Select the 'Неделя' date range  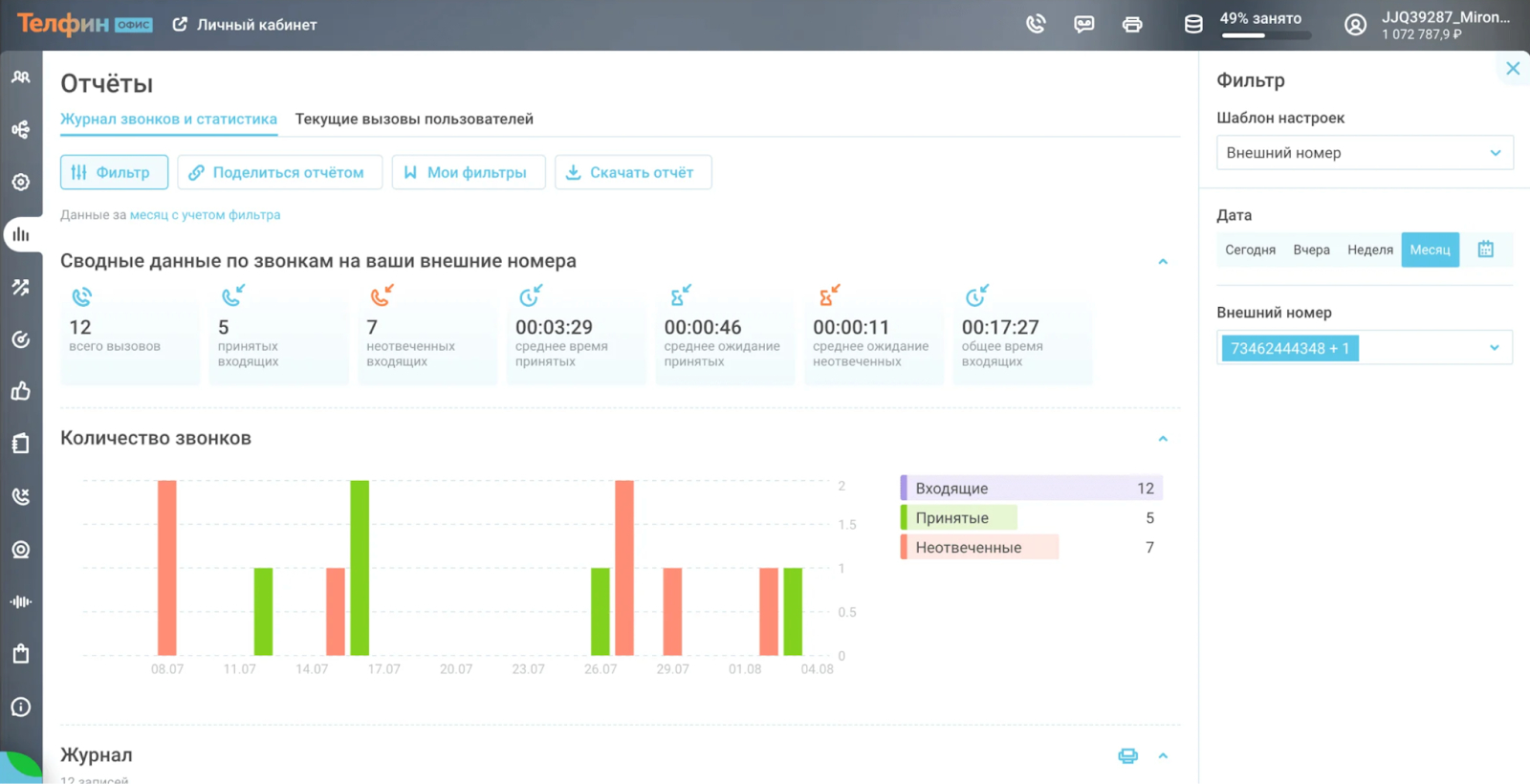click(x=1369, y=250)
